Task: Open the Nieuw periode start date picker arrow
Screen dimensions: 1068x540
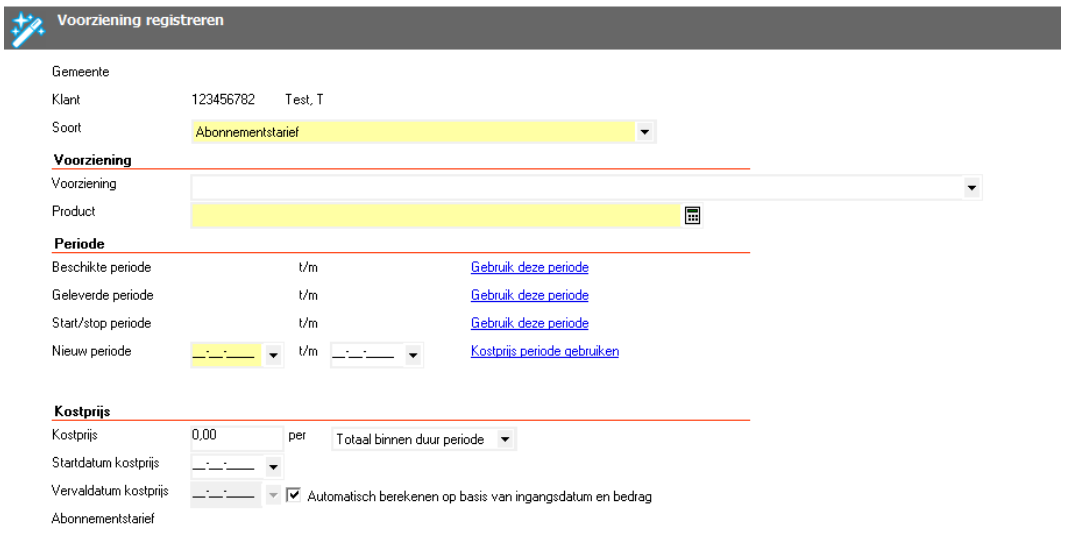Action: [273, 354]
